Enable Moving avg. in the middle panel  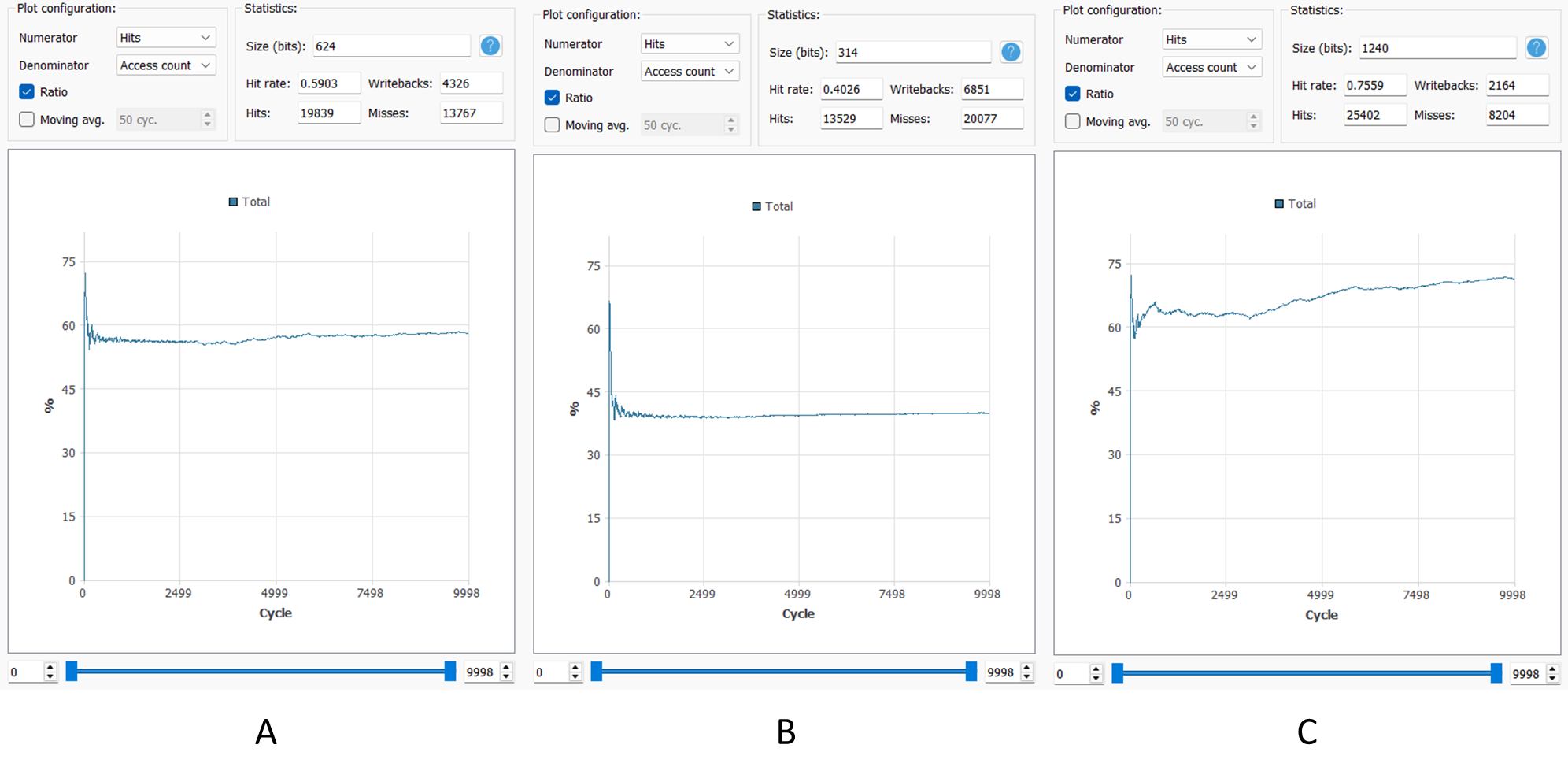click(552, 125)
